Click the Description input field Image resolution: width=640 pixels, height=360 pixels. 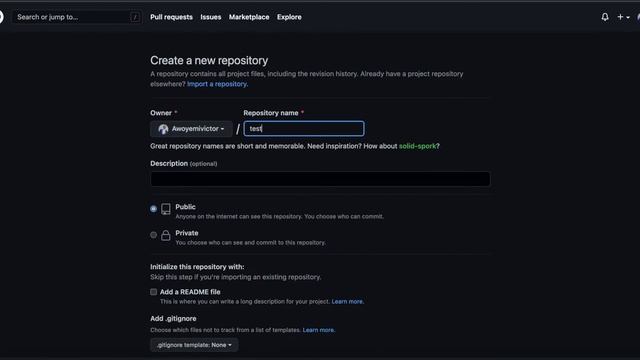tap(320, 179)
